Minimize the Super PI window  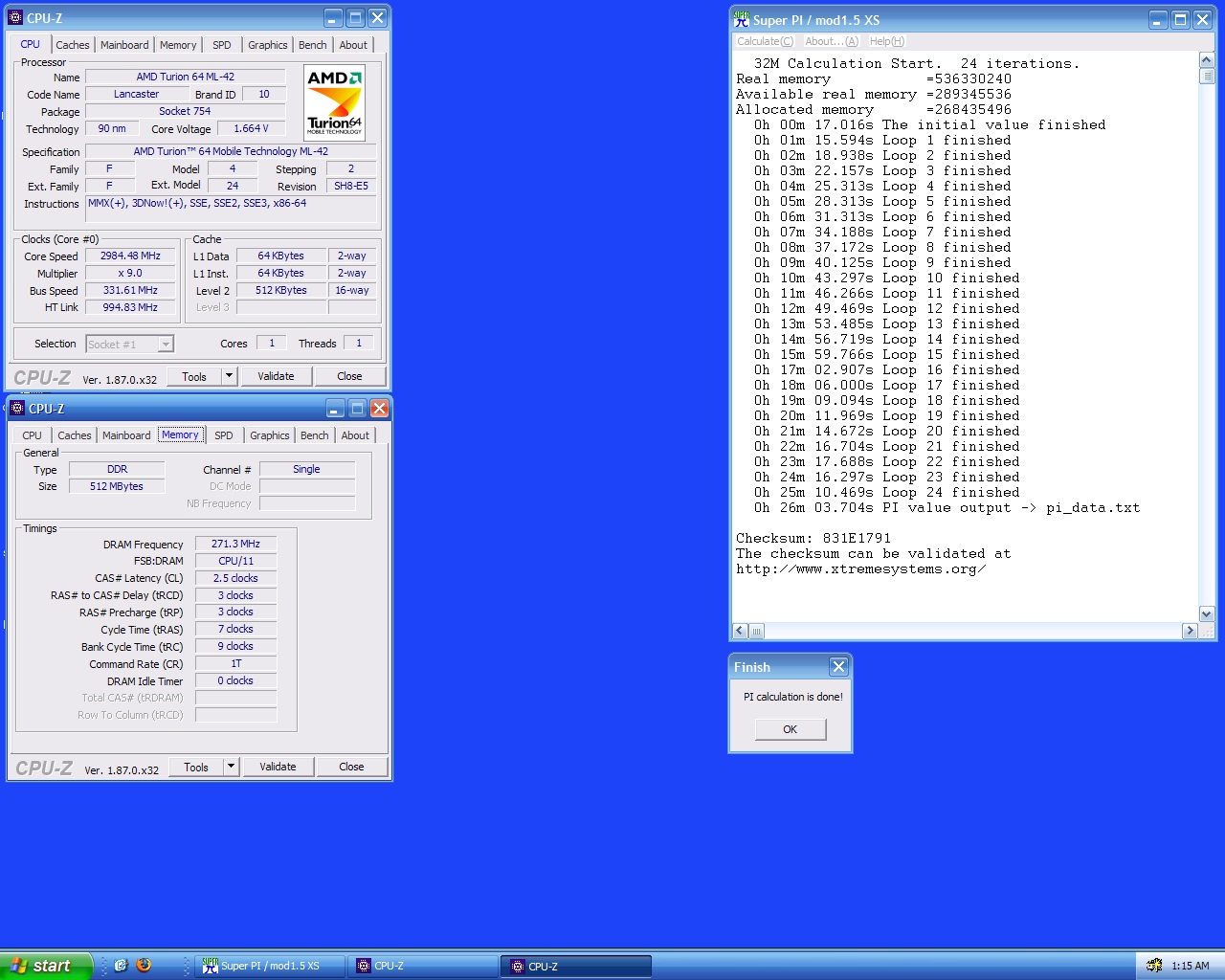coord(1158,19)
